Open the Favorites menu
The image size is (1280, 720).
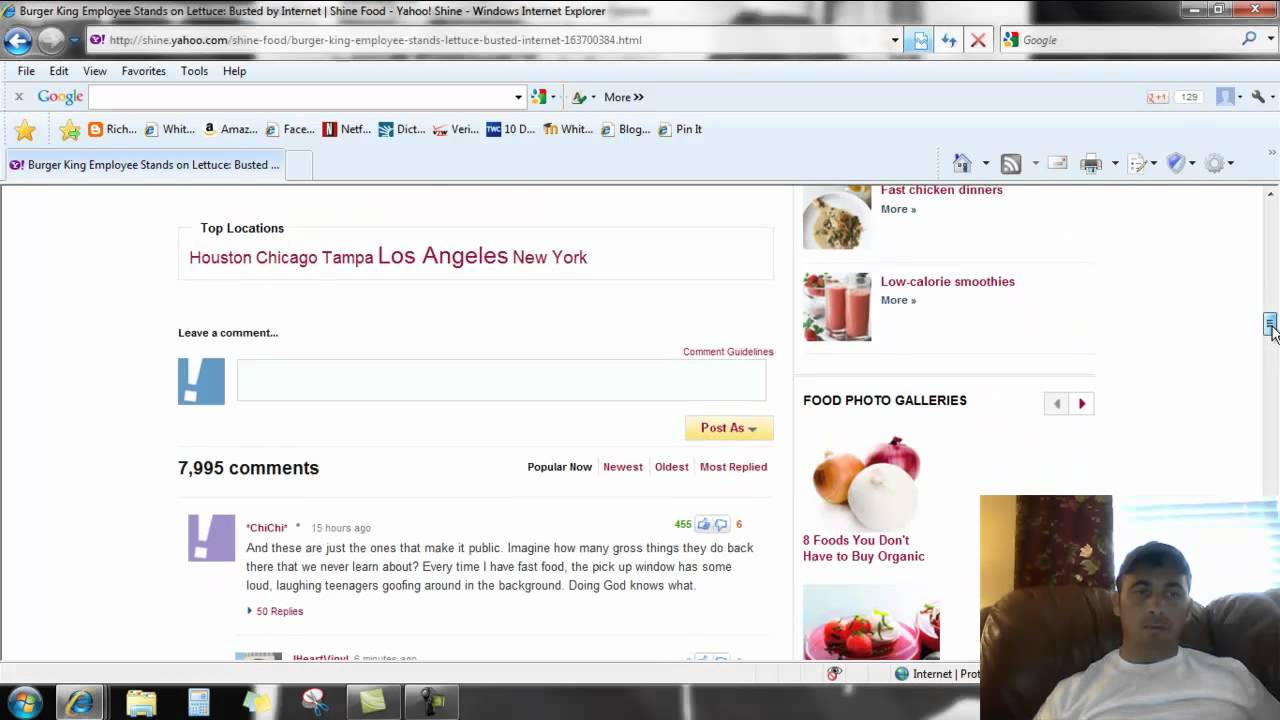point(144,71)
